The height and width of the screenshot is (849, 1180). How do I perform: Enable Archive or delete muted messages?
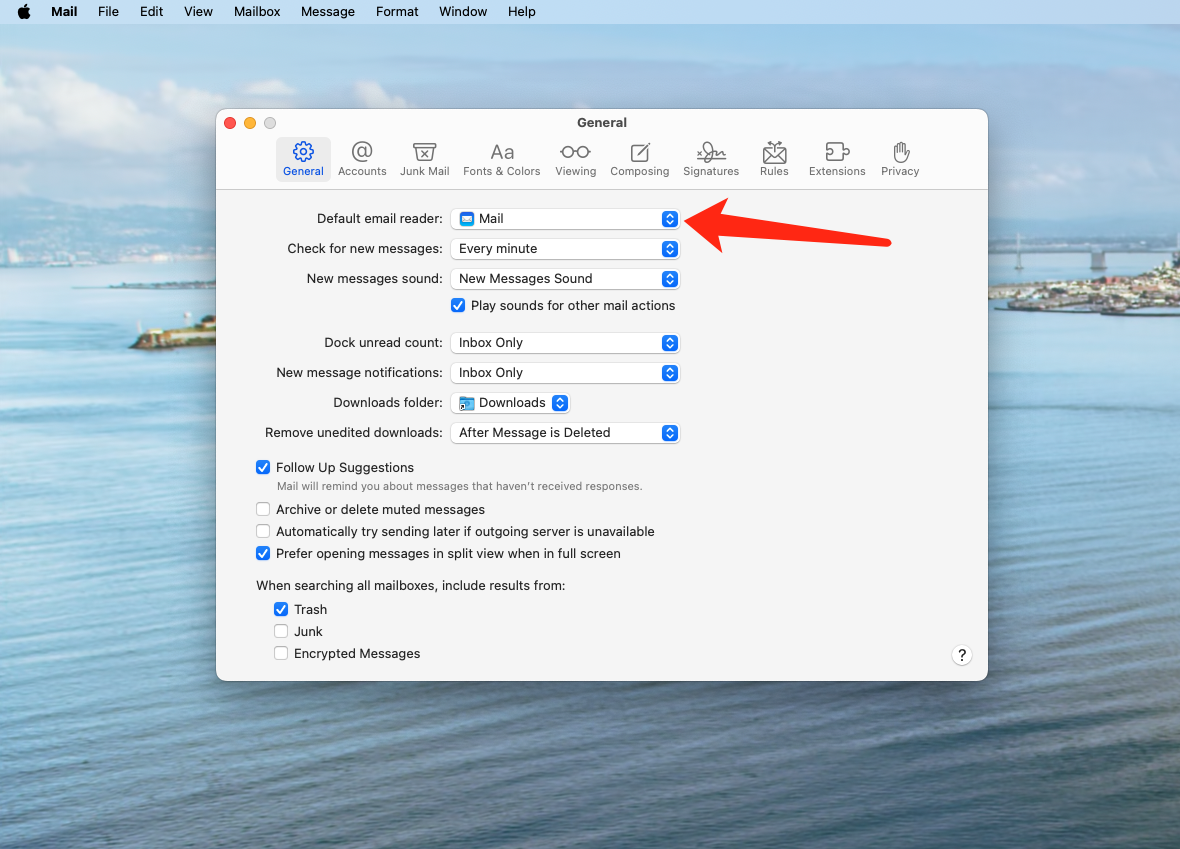263,510
